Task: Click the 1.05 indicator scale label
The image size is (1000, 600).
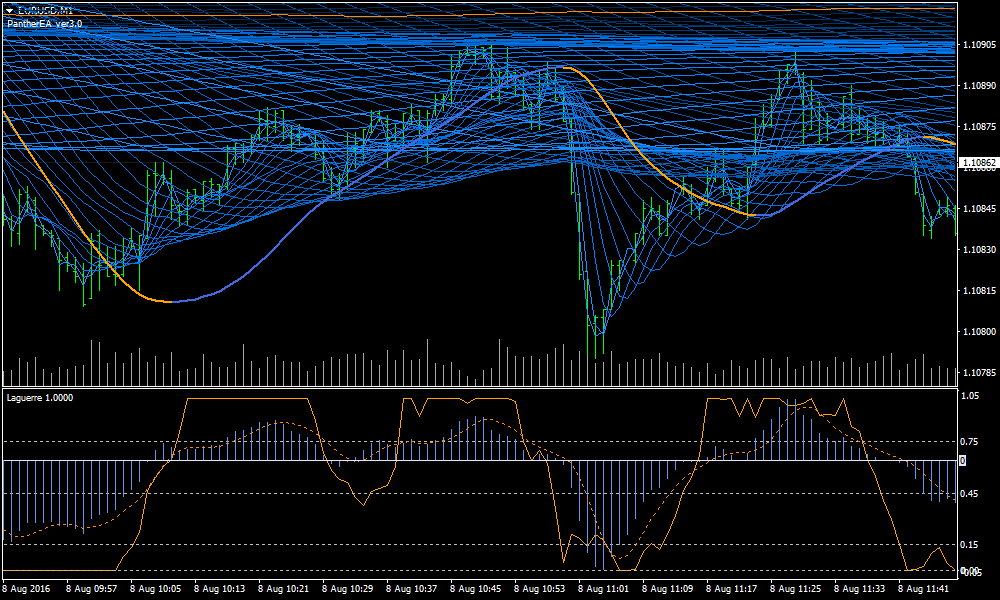Action: coord(969,396)
